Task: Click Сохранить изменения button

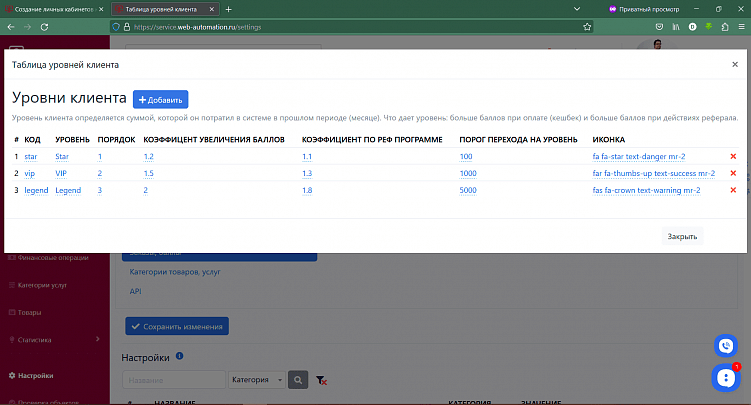Action: pos(177,326)
